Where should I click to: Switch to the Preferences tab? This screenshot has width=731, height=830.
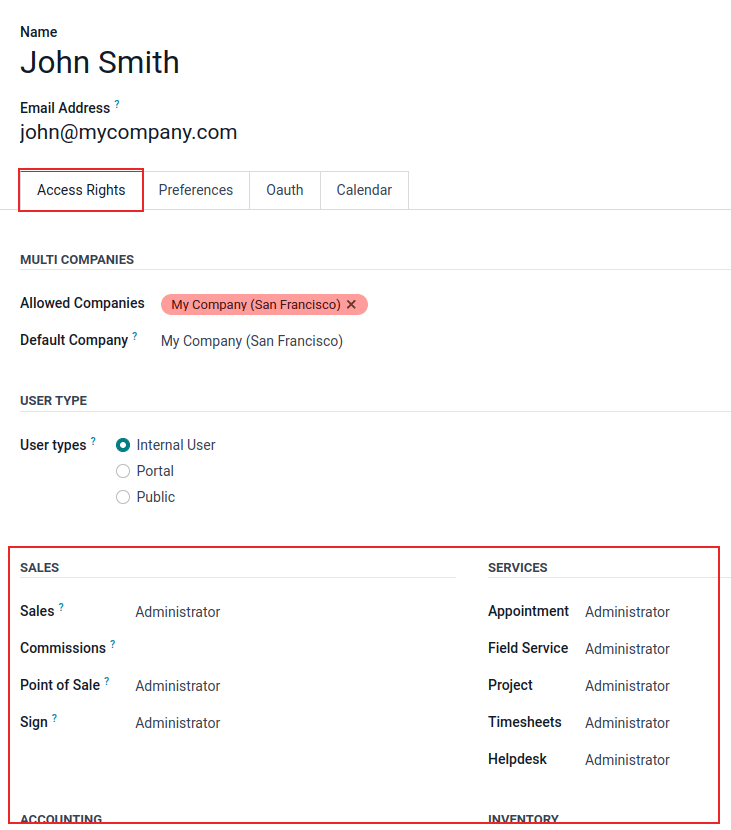tap(196, 190)
